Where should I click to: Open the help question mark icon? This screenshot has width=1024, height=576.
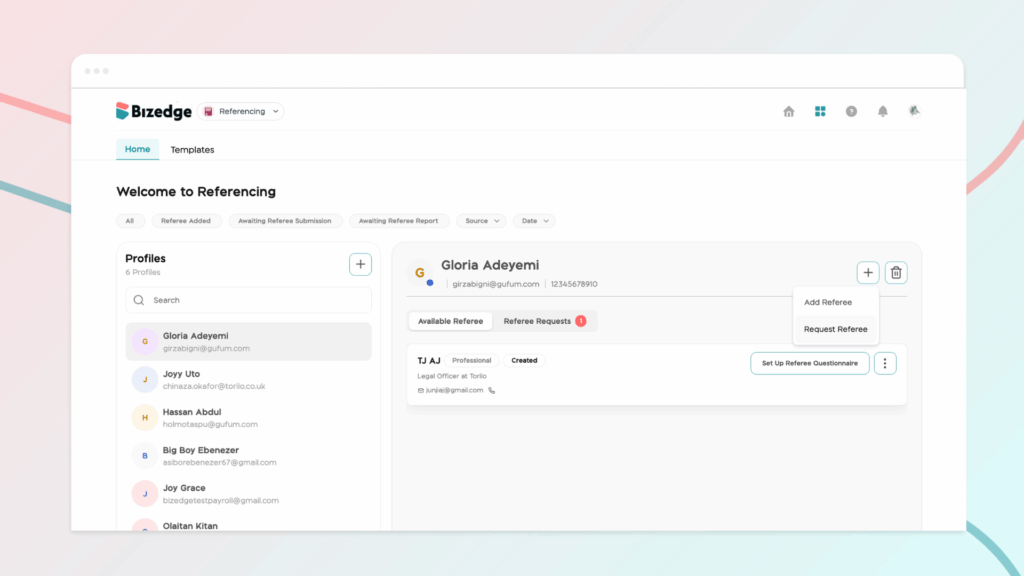tap(852, 112)
